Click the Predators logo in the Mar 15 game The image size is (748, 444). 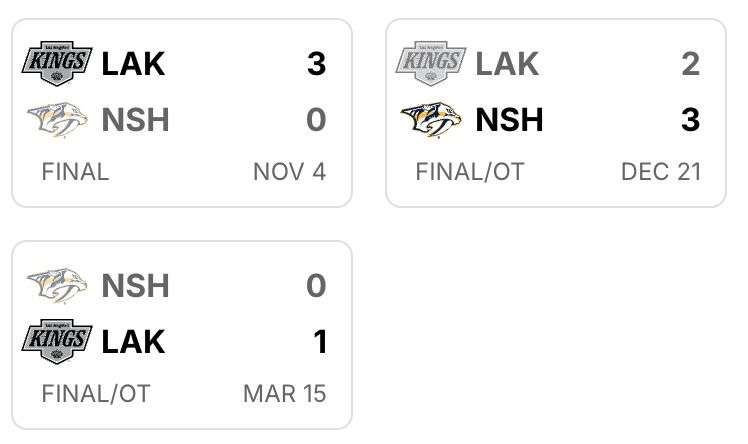tap(57, 286)
